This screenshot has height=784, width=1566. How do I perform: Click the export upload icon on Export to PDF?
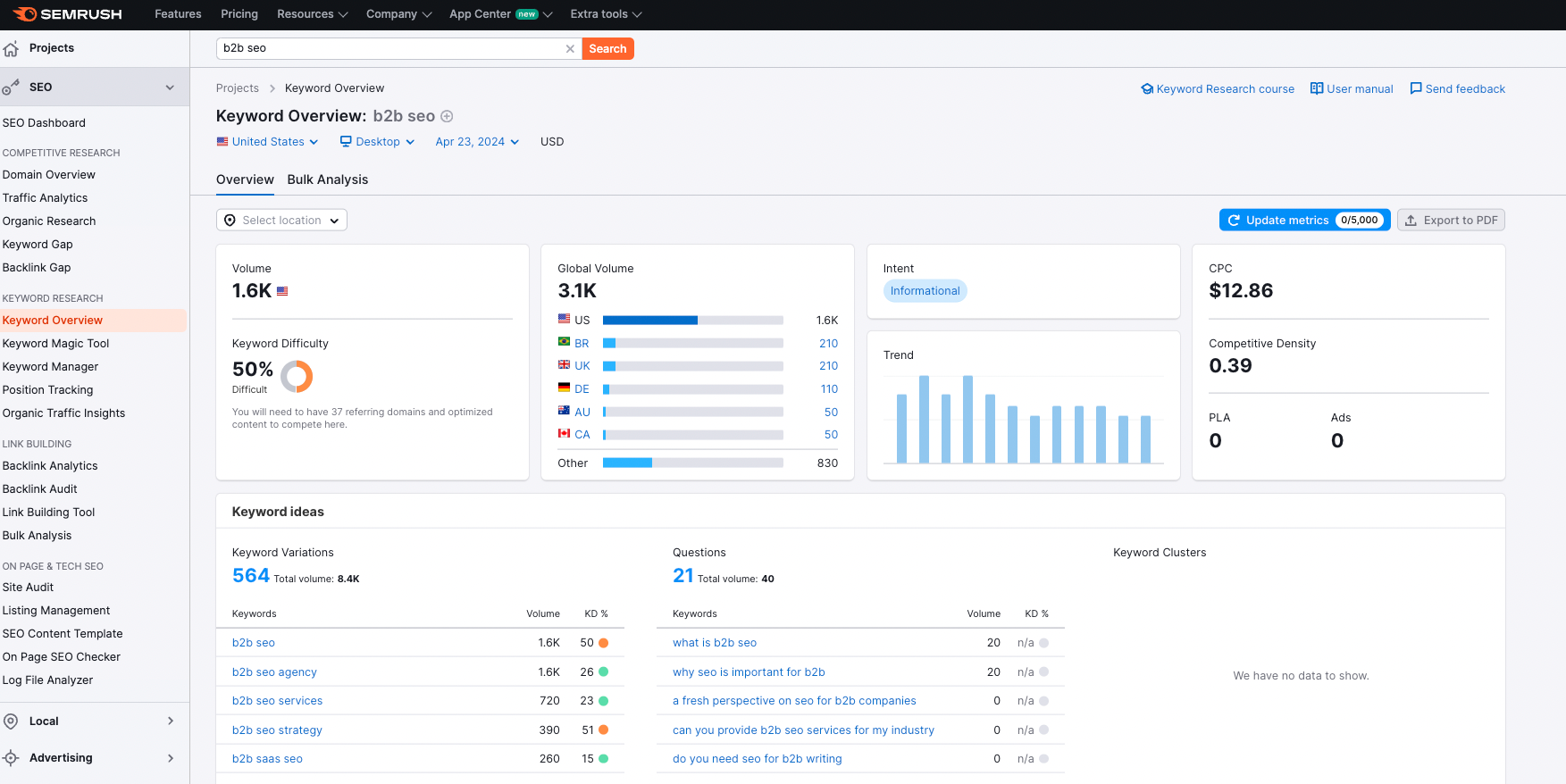click(1411, 221)
